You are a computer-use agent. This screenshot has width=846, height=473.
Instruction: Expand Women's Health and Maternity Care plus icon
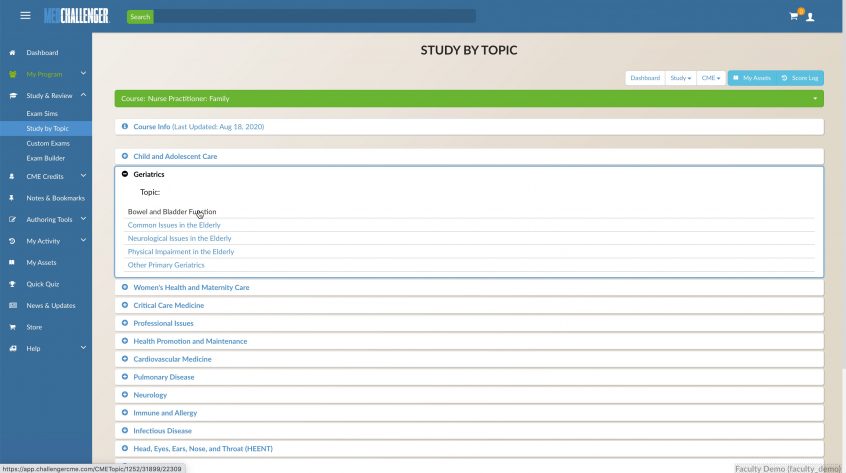click(x=125, y=287)
